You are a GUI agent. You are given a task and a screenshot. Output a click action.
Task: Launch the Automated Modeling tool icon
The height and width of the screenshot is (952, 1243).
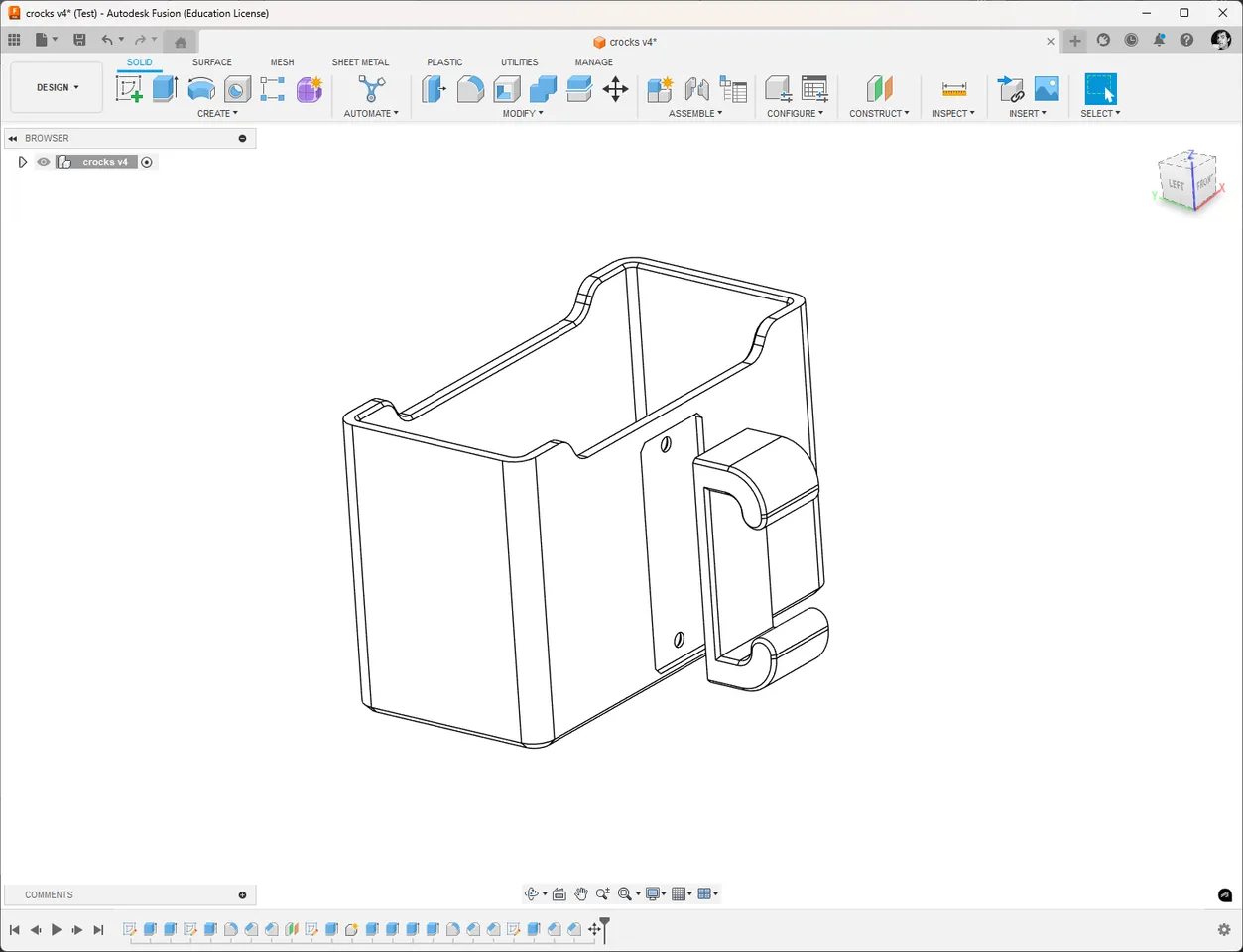[x=371, y=89]
